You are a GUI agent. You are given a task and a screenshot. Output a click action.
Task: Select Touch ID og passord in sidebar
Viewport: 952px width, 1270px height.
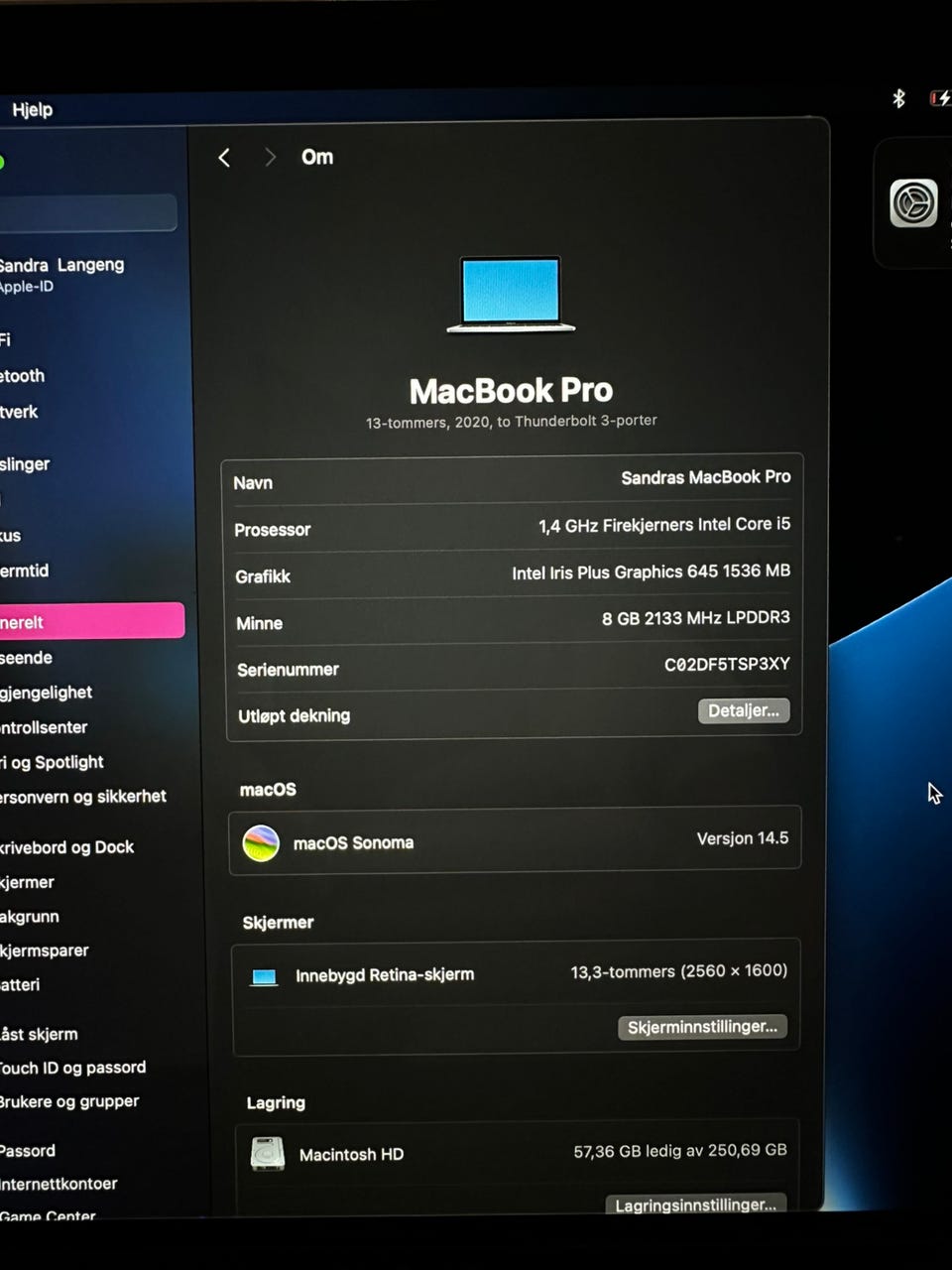coord(72,1068)
